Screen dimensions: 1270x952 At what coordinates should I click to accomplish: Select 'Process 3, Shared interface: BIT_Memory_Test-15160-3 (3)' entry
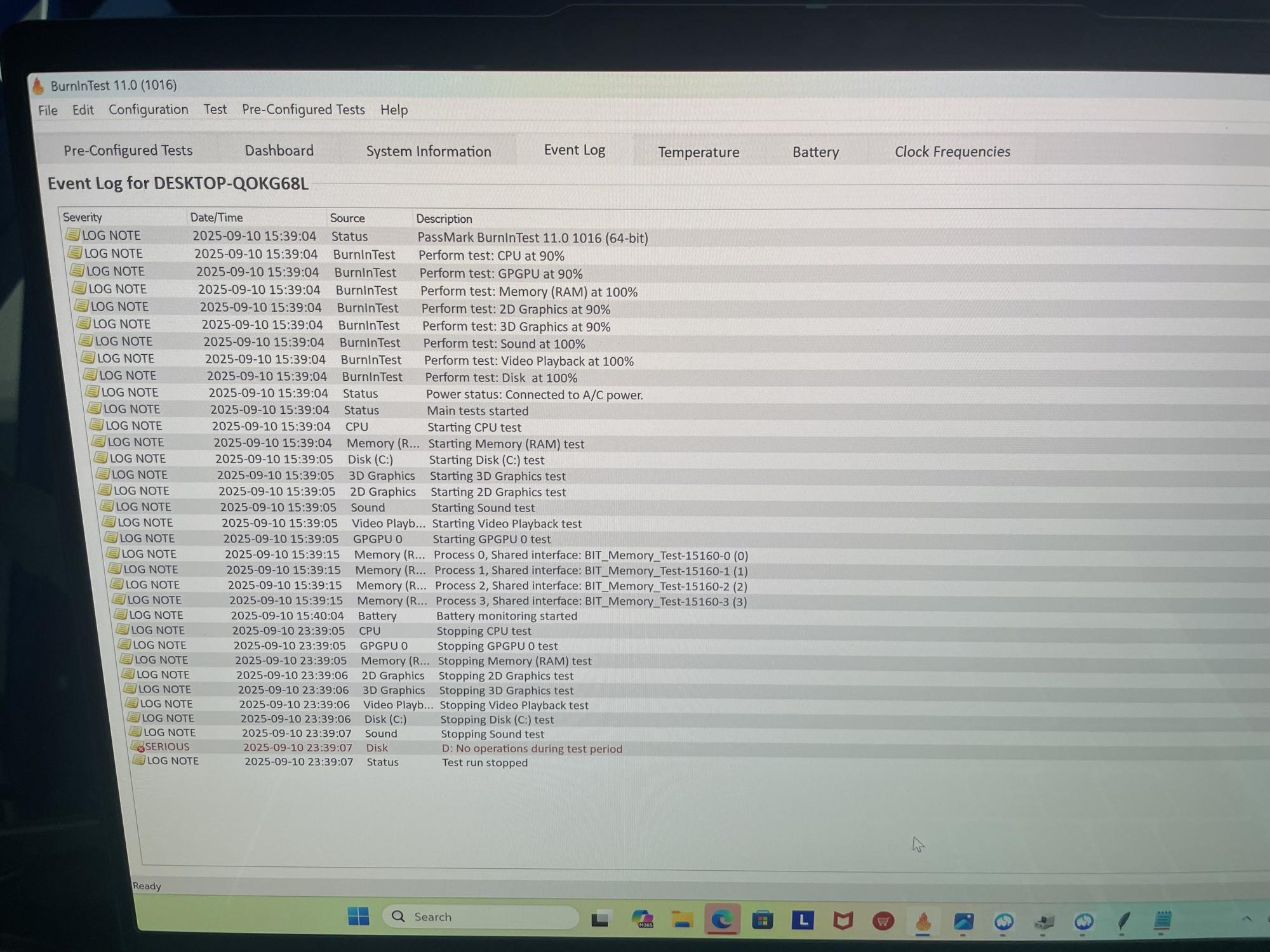pos(591,601)
